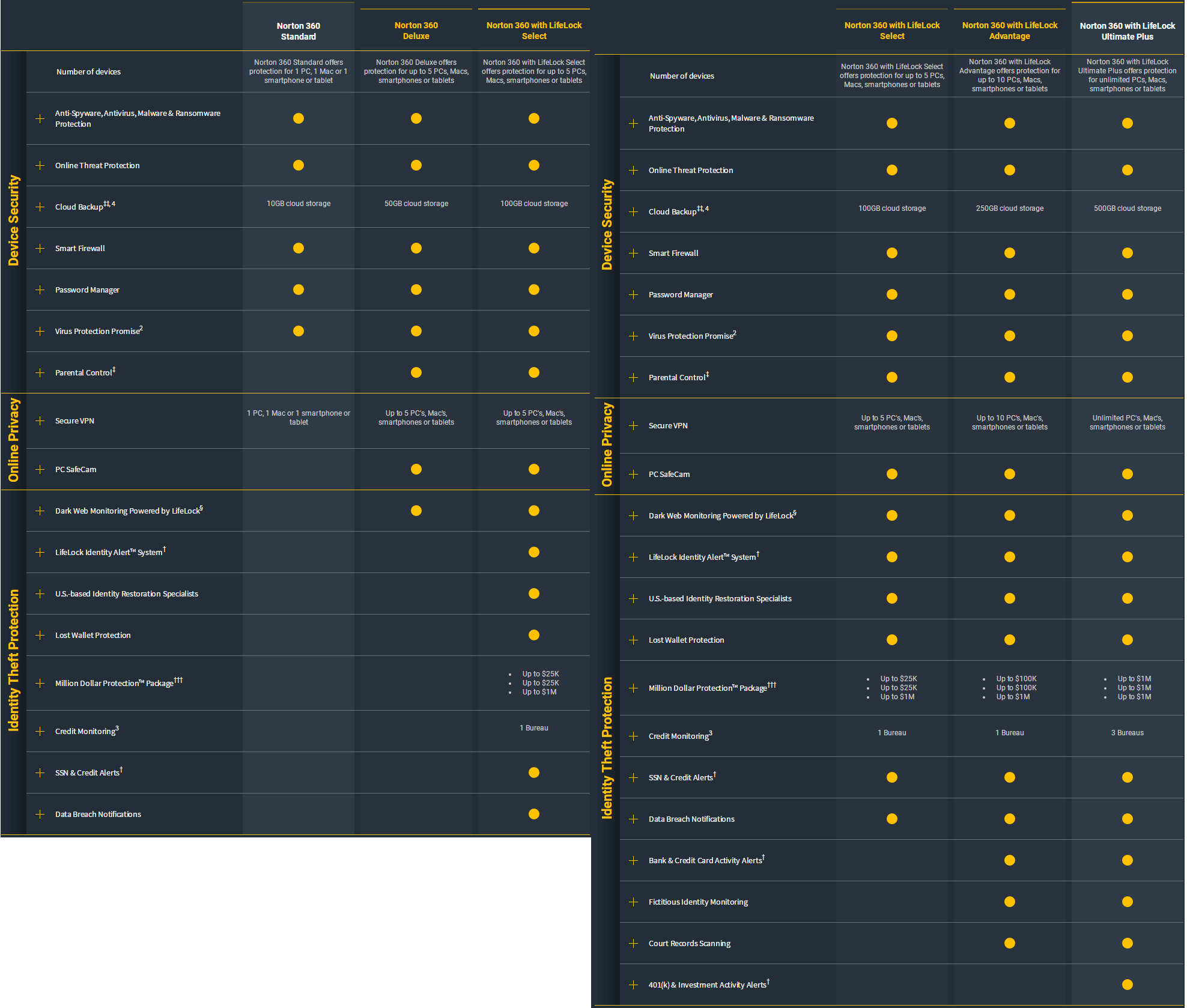This screenshot has height=1008, width=1187.
Task: Select LifeLock Select tab in left table
Action: [x=534, y=31]
